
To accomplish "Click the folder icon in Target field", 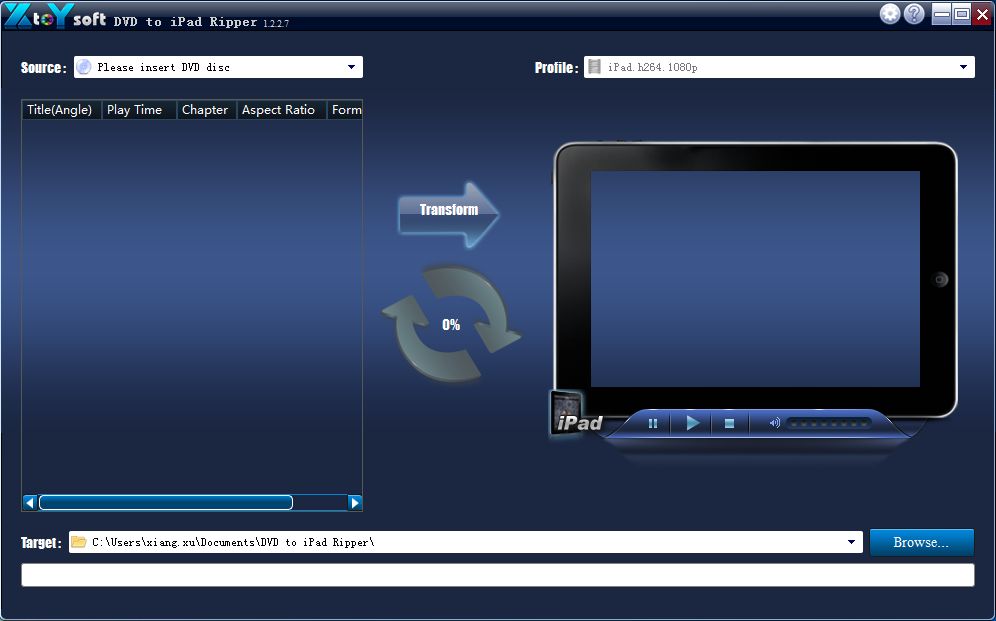I will [79, 542].
